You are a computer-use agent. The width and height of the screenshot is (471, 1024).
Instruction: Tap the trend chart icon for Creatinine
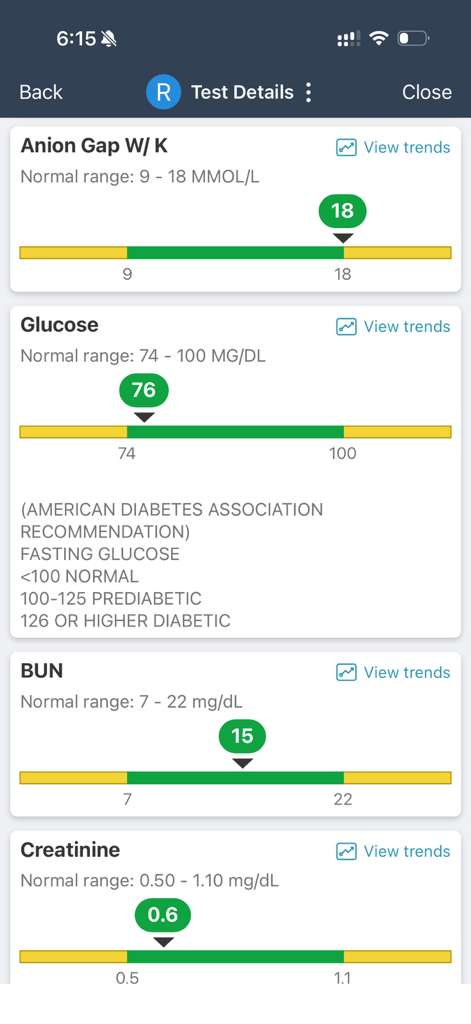point(346,851)
